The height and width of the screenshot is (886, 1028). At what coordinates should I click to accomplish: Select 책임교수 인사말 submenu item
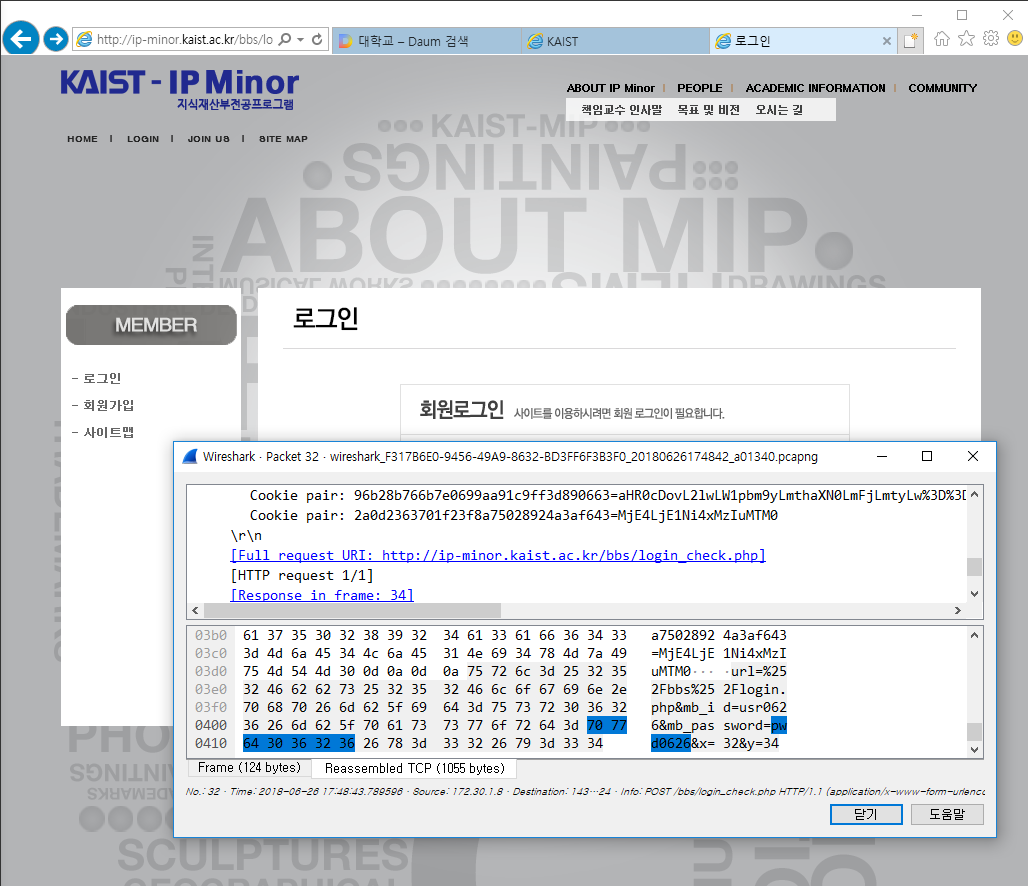622,110
